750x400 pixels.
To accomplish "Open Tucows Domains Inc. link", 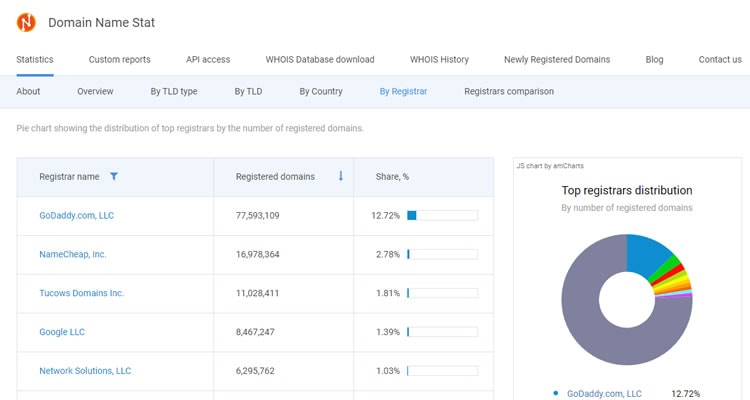I will click(x=81, y=293).
